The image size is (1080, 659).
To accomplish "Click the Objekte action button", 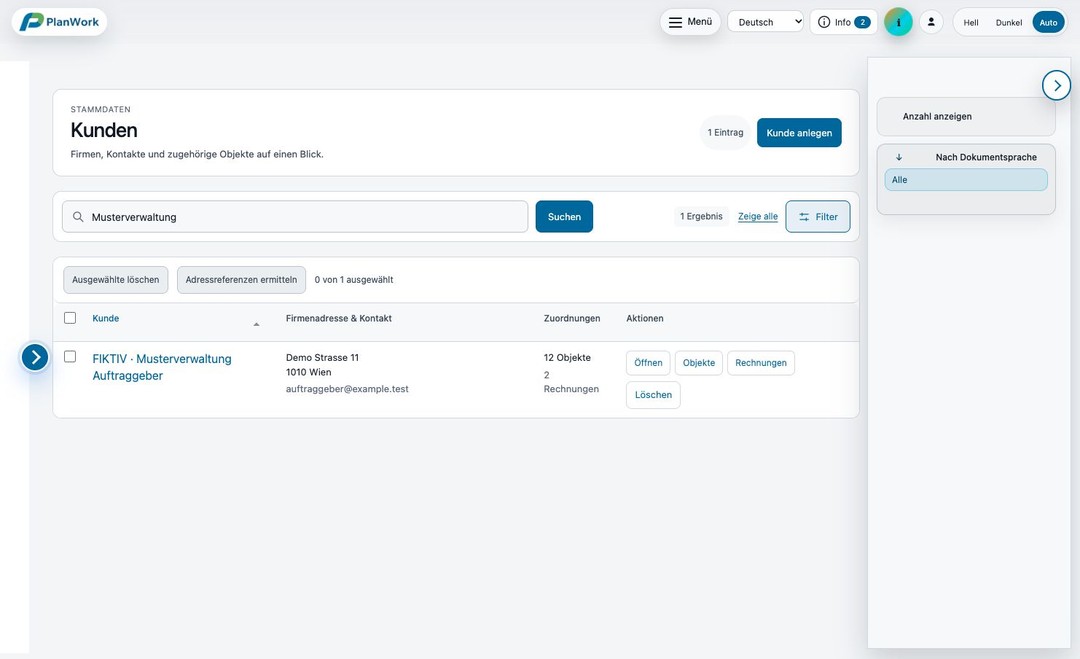I will click(698, 363).
